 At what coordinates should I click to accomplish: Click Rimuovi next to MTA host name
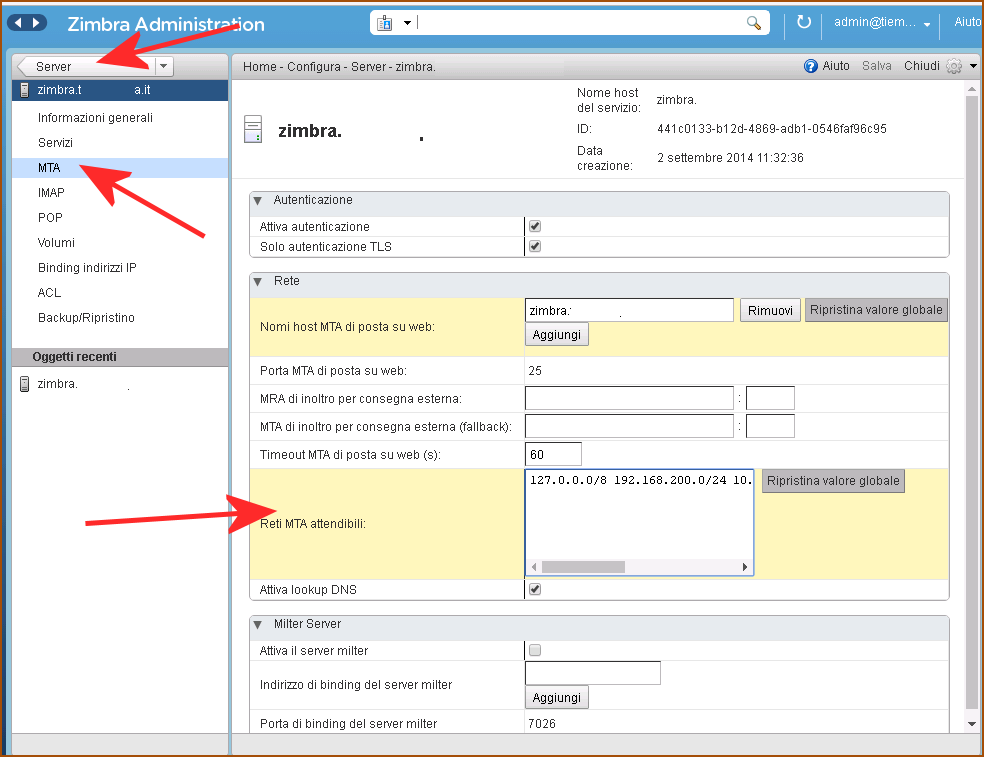pos(770,311)
